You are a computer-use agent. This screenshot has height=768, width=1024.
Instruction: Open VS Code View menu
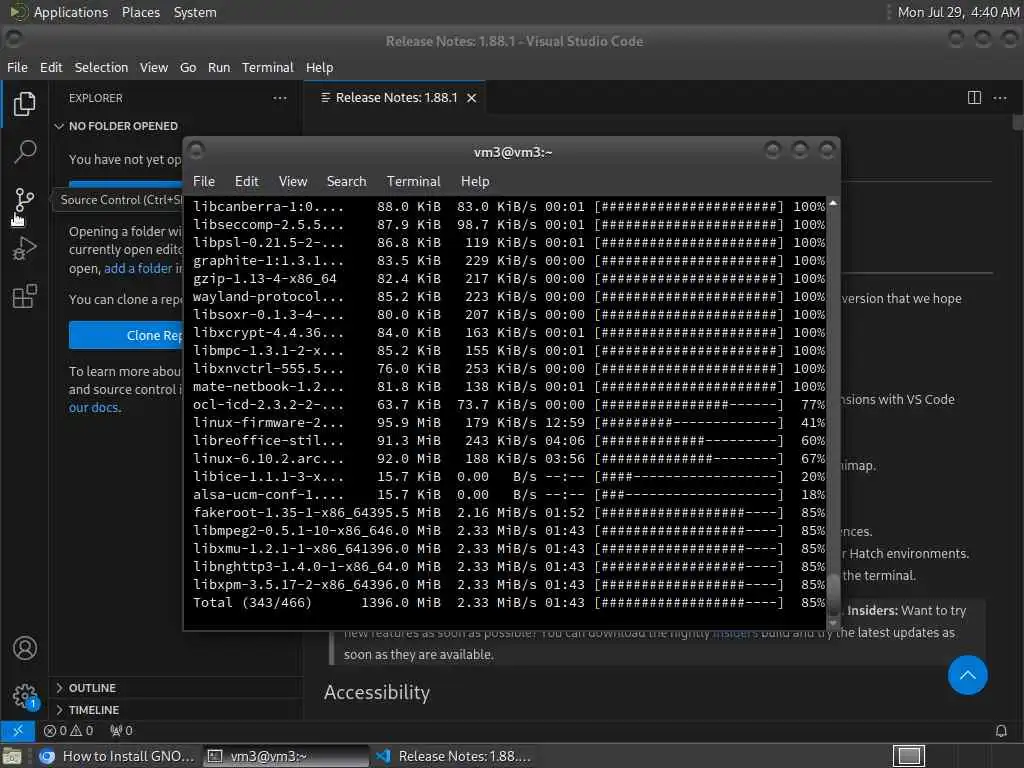point(153,67)
